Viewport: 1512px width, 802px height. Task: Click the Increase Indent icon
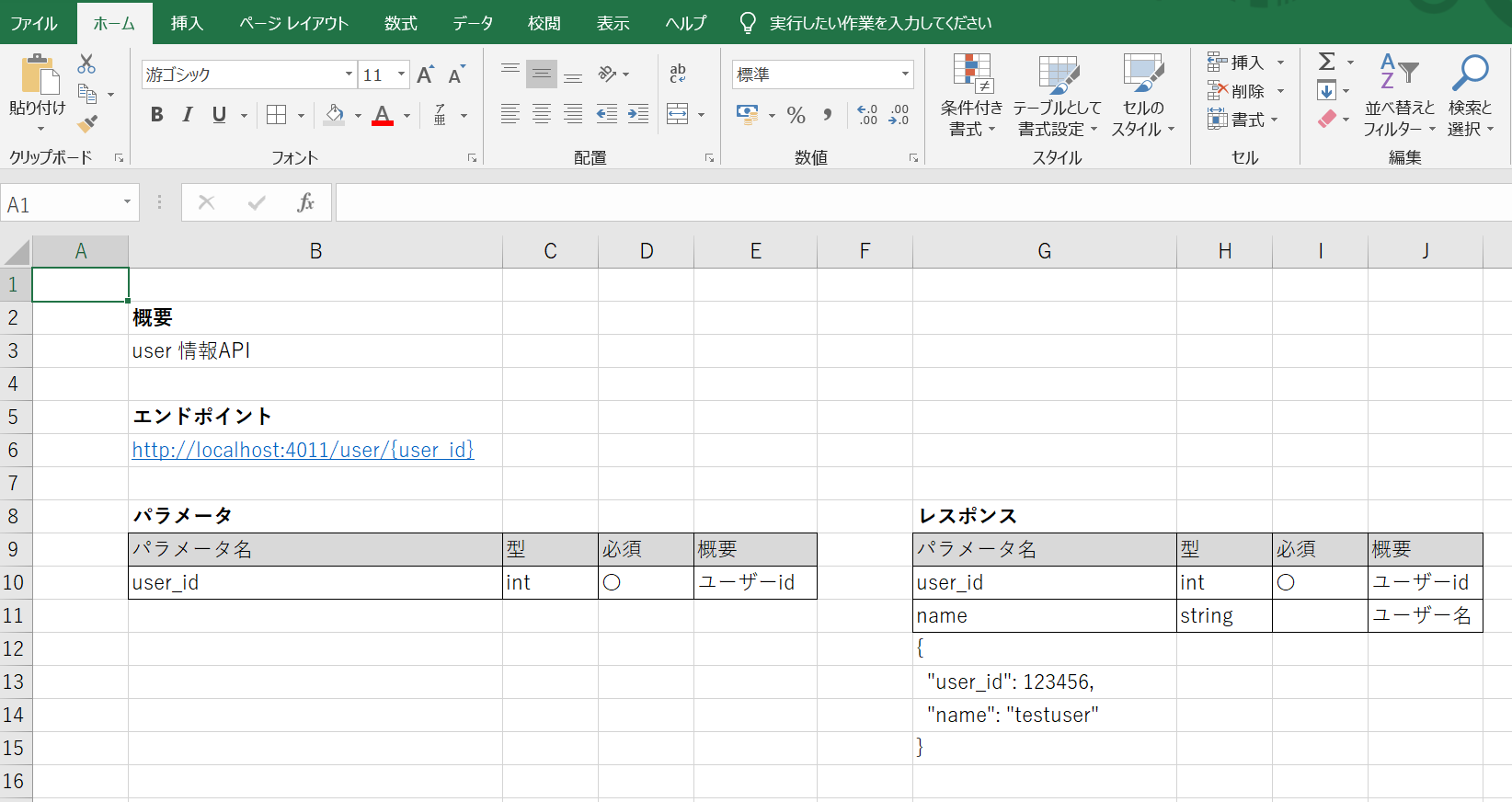(x=638, y=114)
